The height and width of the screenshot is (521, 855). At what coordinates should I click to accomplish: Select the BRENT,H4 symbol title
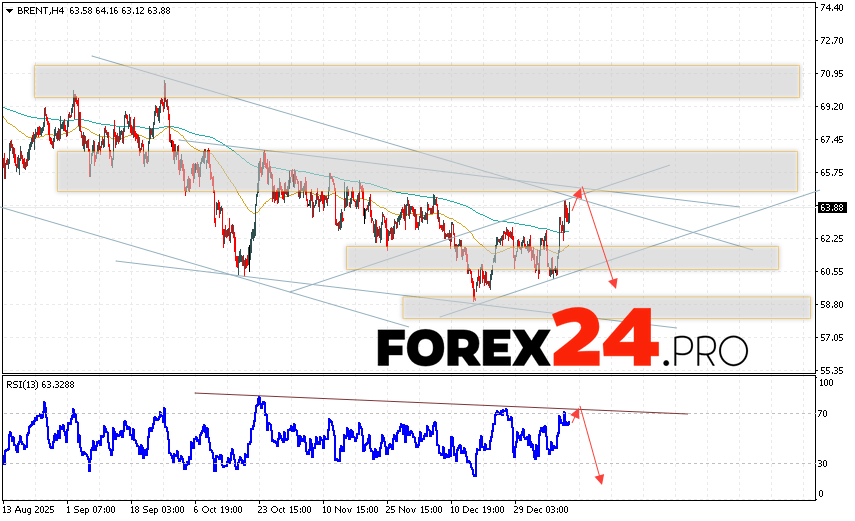[36, 11]
